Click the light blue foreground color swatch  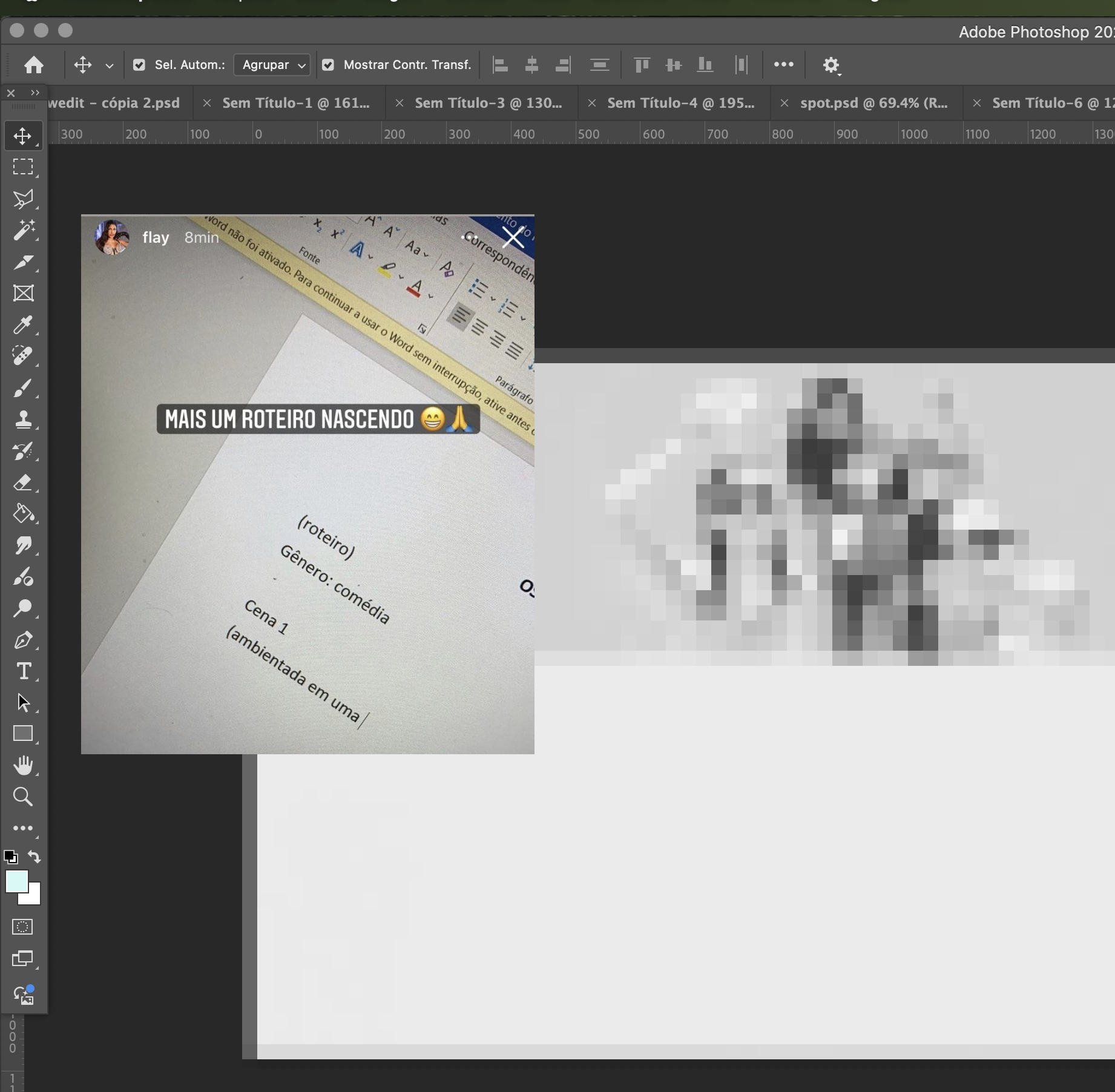[16, 881]
